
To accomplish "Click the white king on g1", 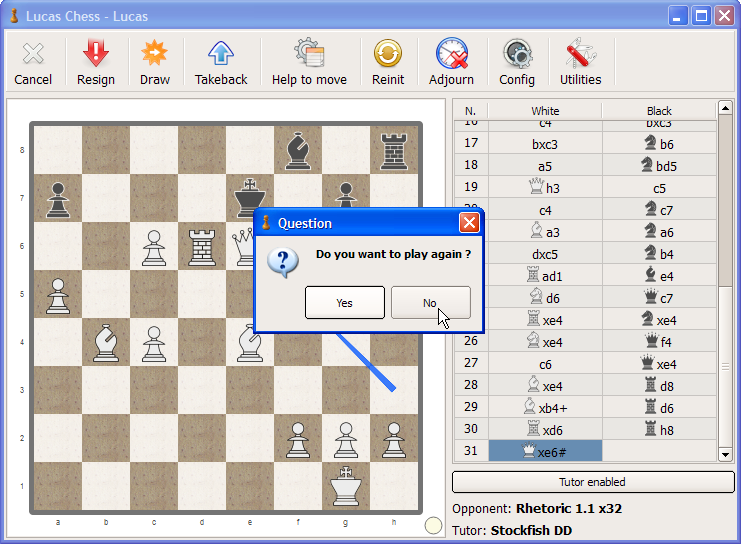I will pyautogui.click(x=346, y=486).
